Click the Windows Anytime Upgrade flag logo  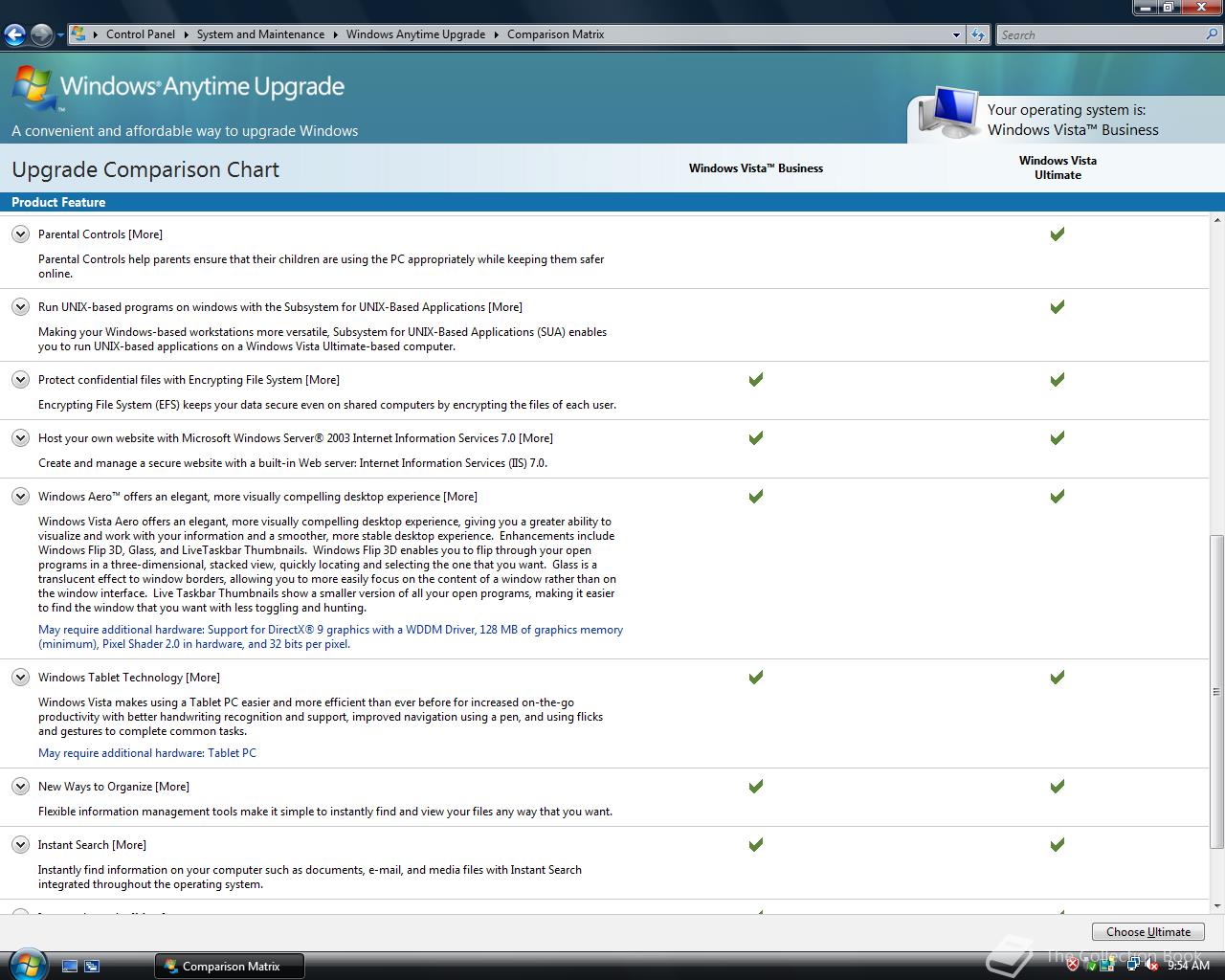[x=33, y=89]
